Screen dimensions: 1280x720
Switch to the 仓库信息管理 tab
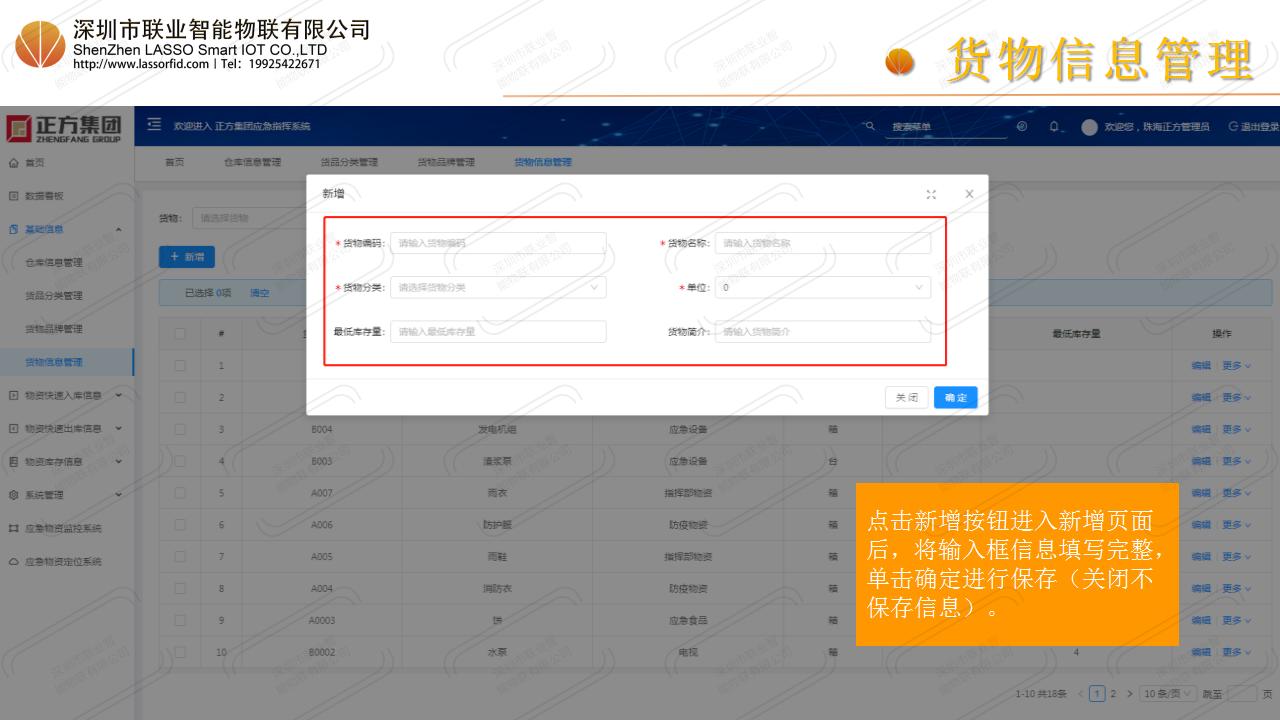252,162
